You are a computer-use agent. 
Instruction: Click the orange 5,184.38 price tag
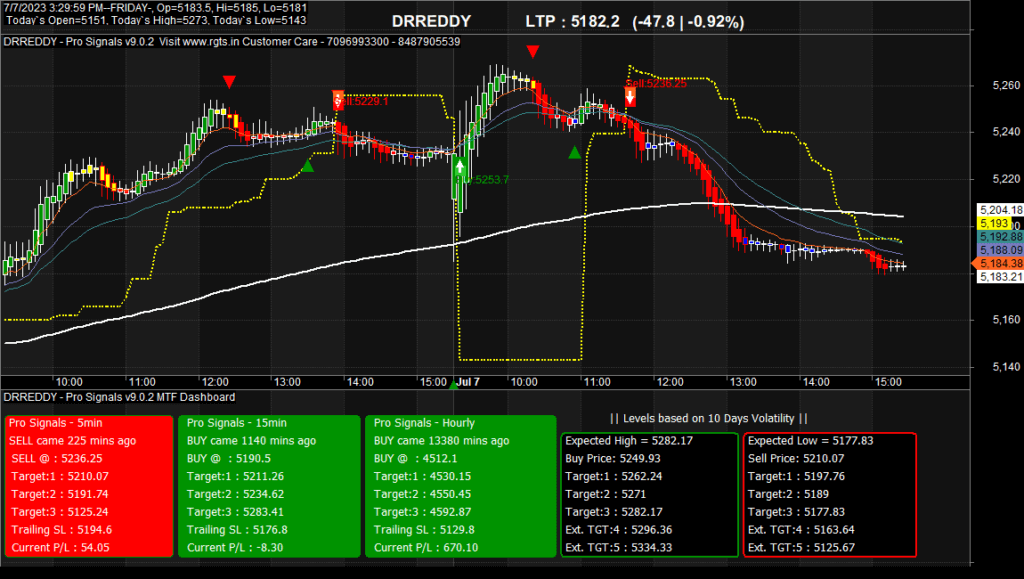pyautogui.click(x=999, y=263)
